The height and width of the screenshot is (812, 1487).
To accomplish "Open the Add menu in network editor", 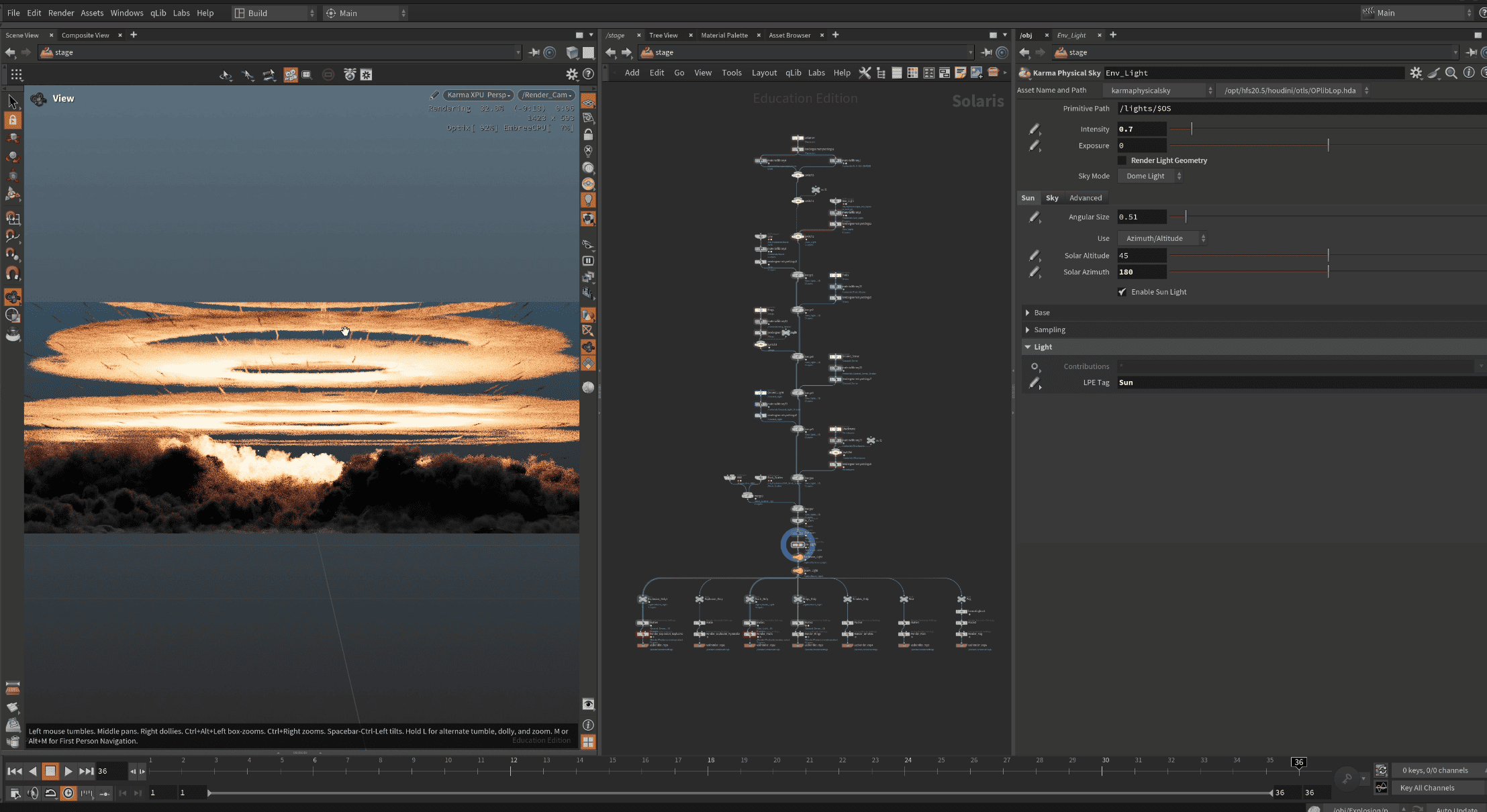I will click(632, 72).
